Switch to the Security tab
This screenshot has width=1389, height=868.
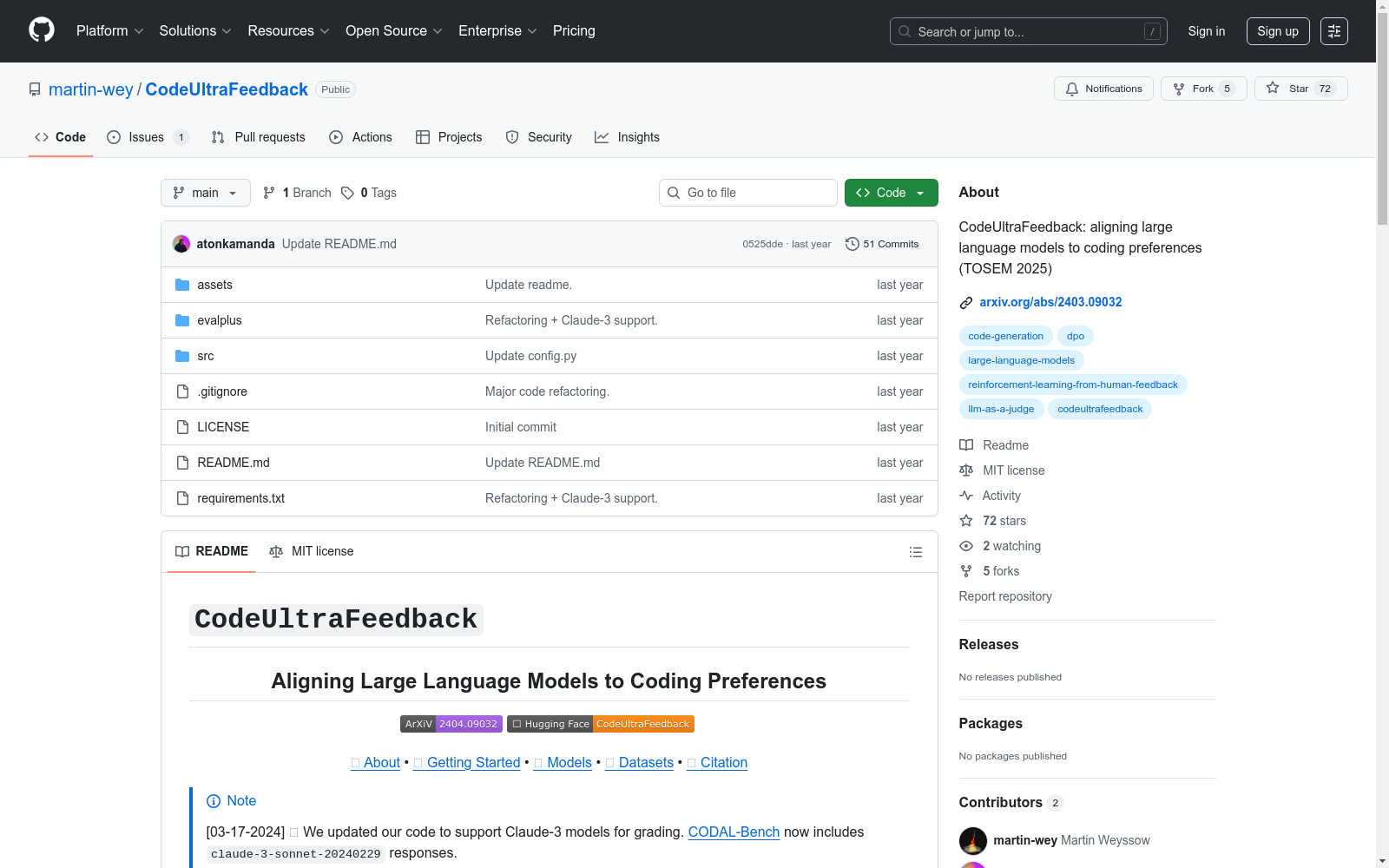tap(539, 137)
